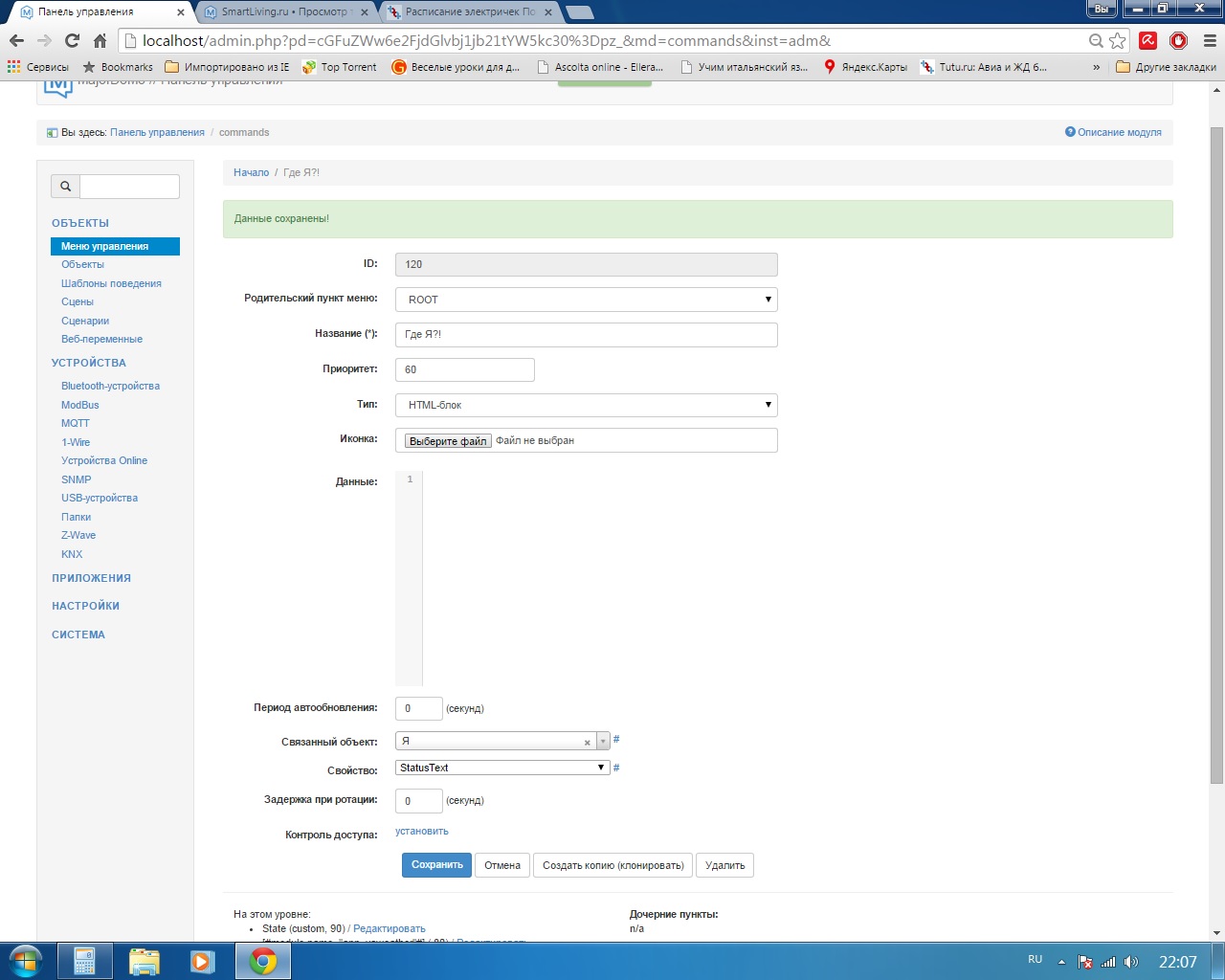Click the volume speaker tray icon
Viewport: 1225px width, 980px height.
(1131, 962)
